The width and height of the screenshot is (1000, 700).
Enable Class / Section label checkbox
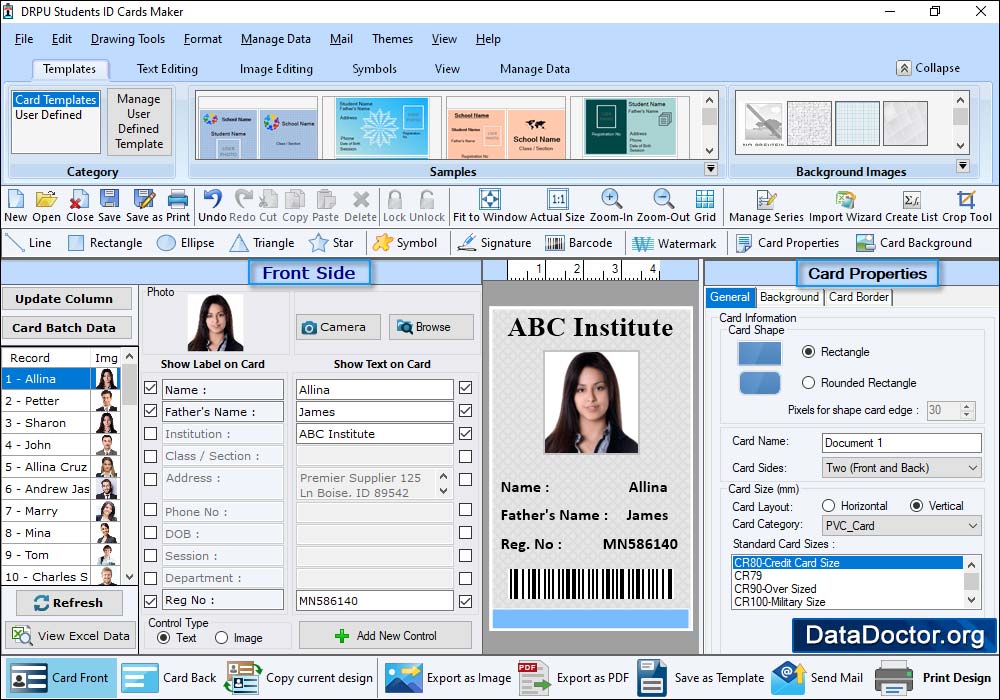coord(151,456)
